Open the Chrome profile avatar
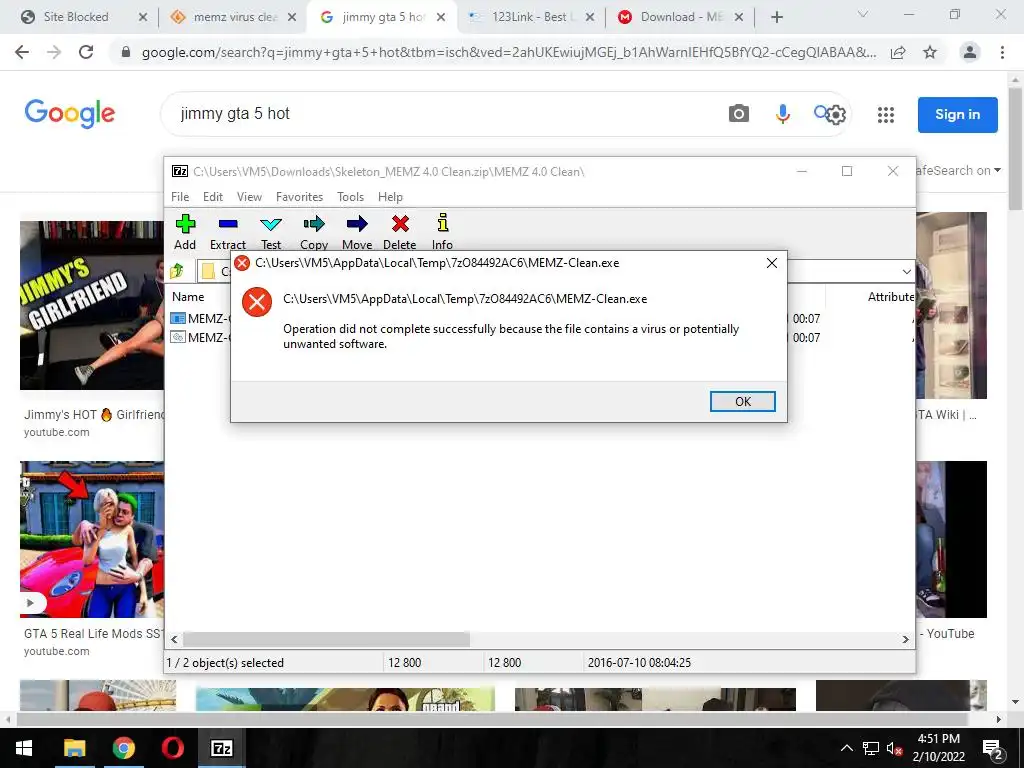Image resolution: width=1024 pixels, height=768 pixels. (x=970, y=52)
